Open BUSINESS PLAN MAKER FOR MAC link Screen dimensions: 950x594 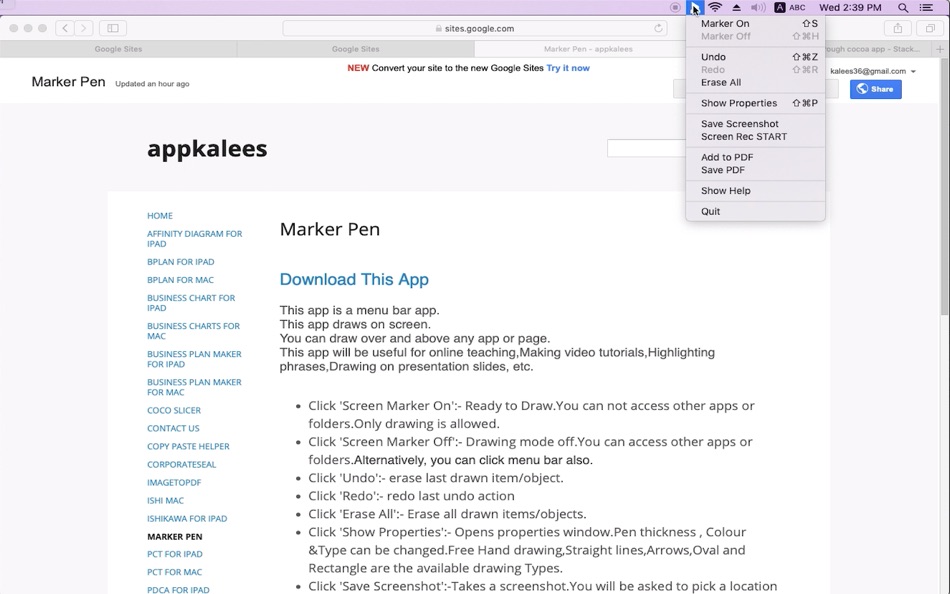(x=194, y=387)
